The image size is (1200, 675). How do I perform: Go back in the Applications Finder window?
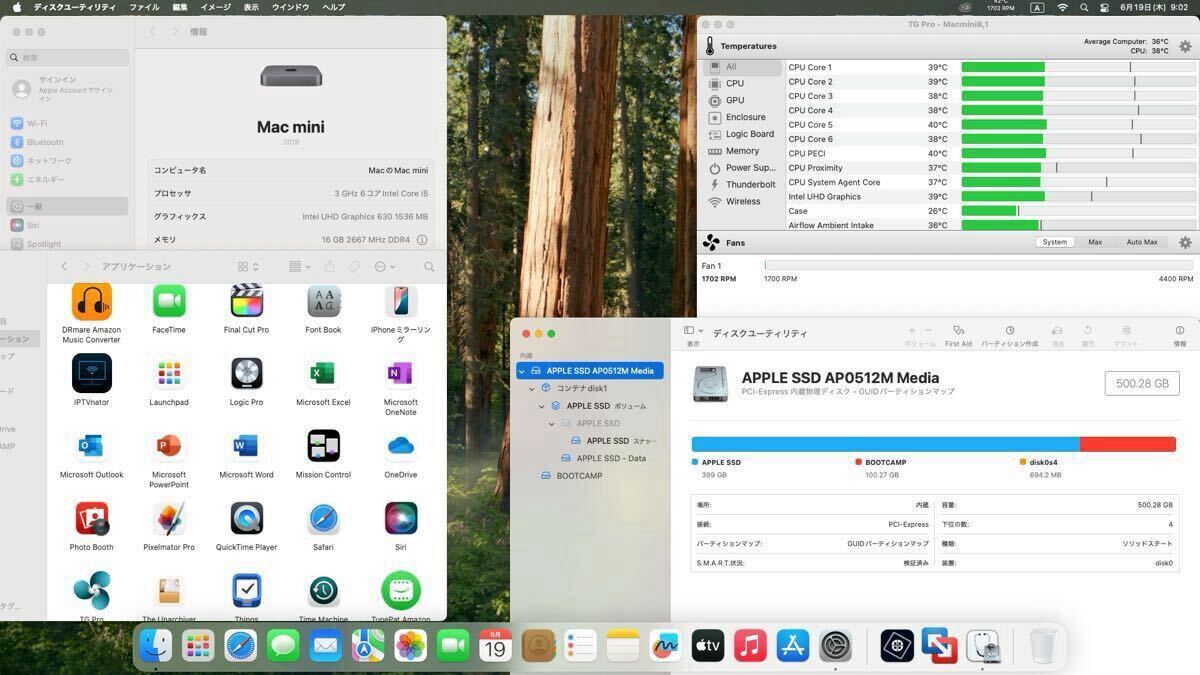pos(64,267)
